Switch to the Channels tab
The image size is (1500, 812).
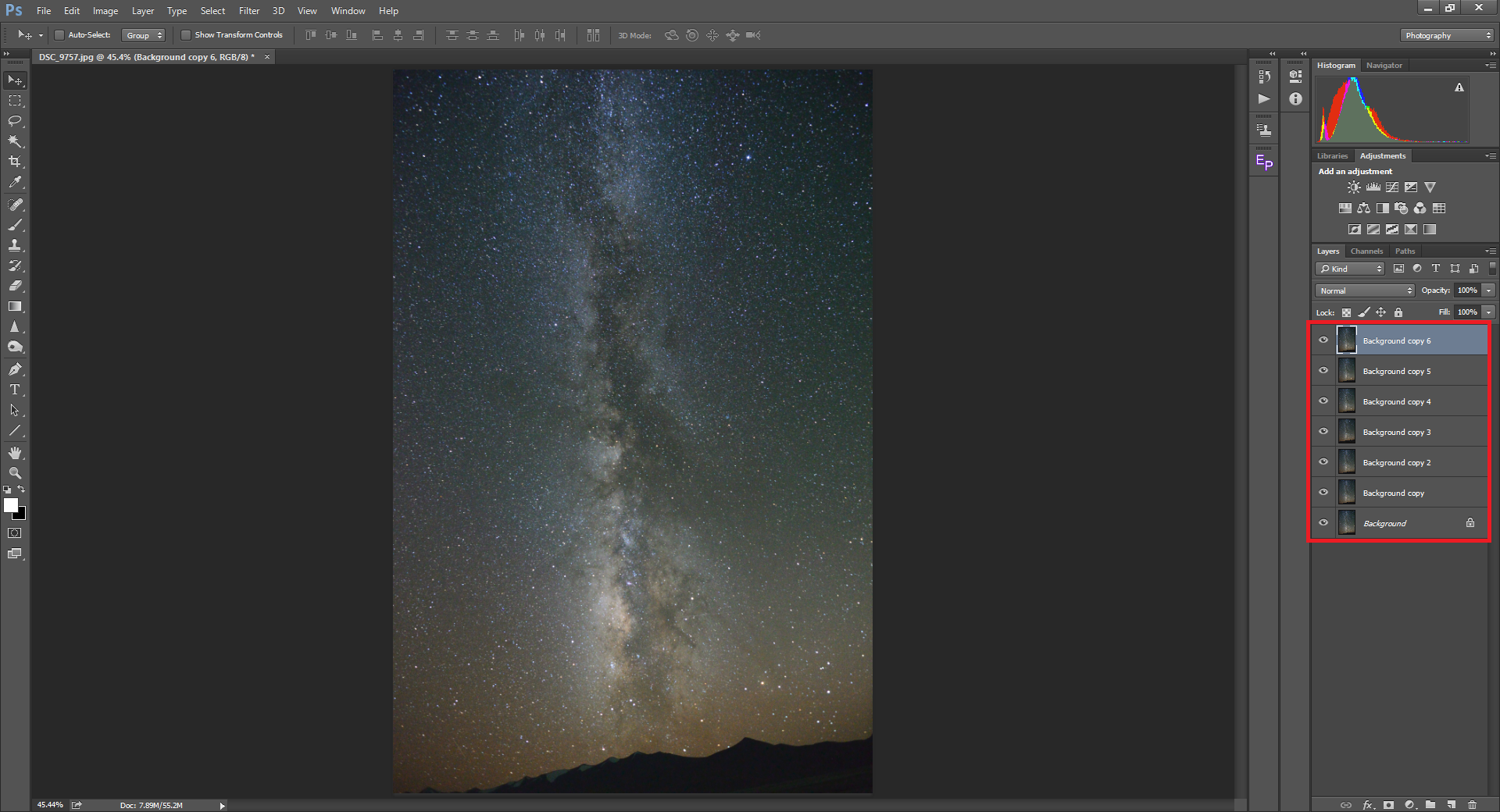tap(1366, 251)
